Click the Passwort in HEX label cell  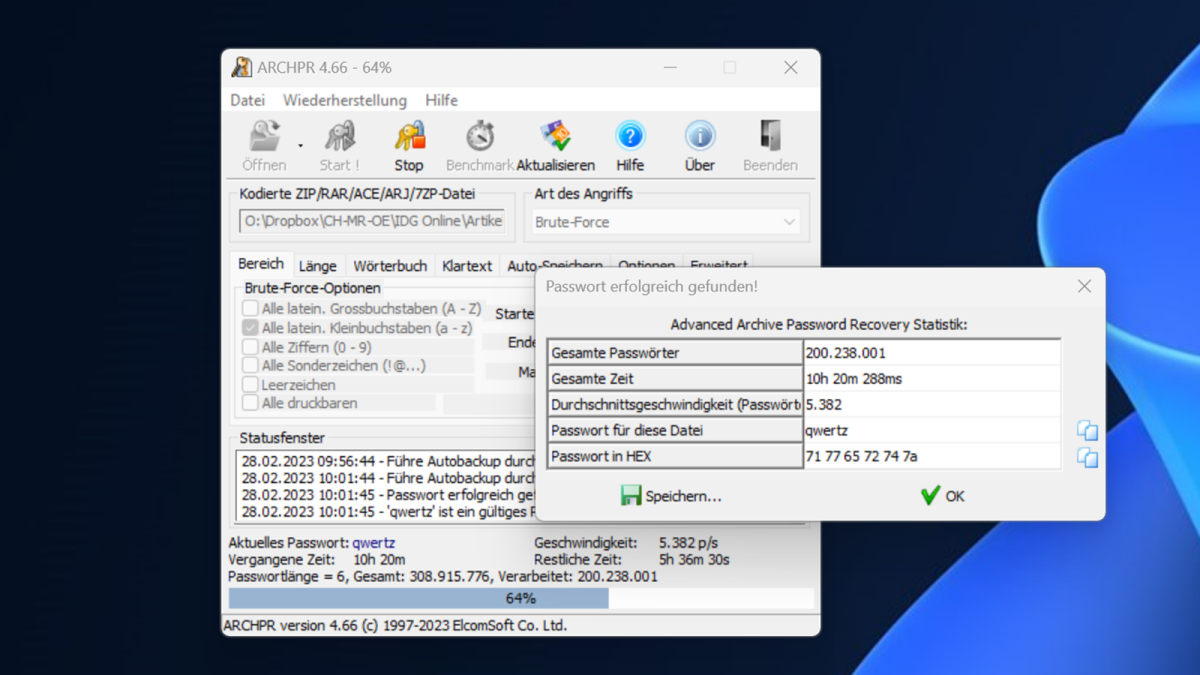(676, 457)
